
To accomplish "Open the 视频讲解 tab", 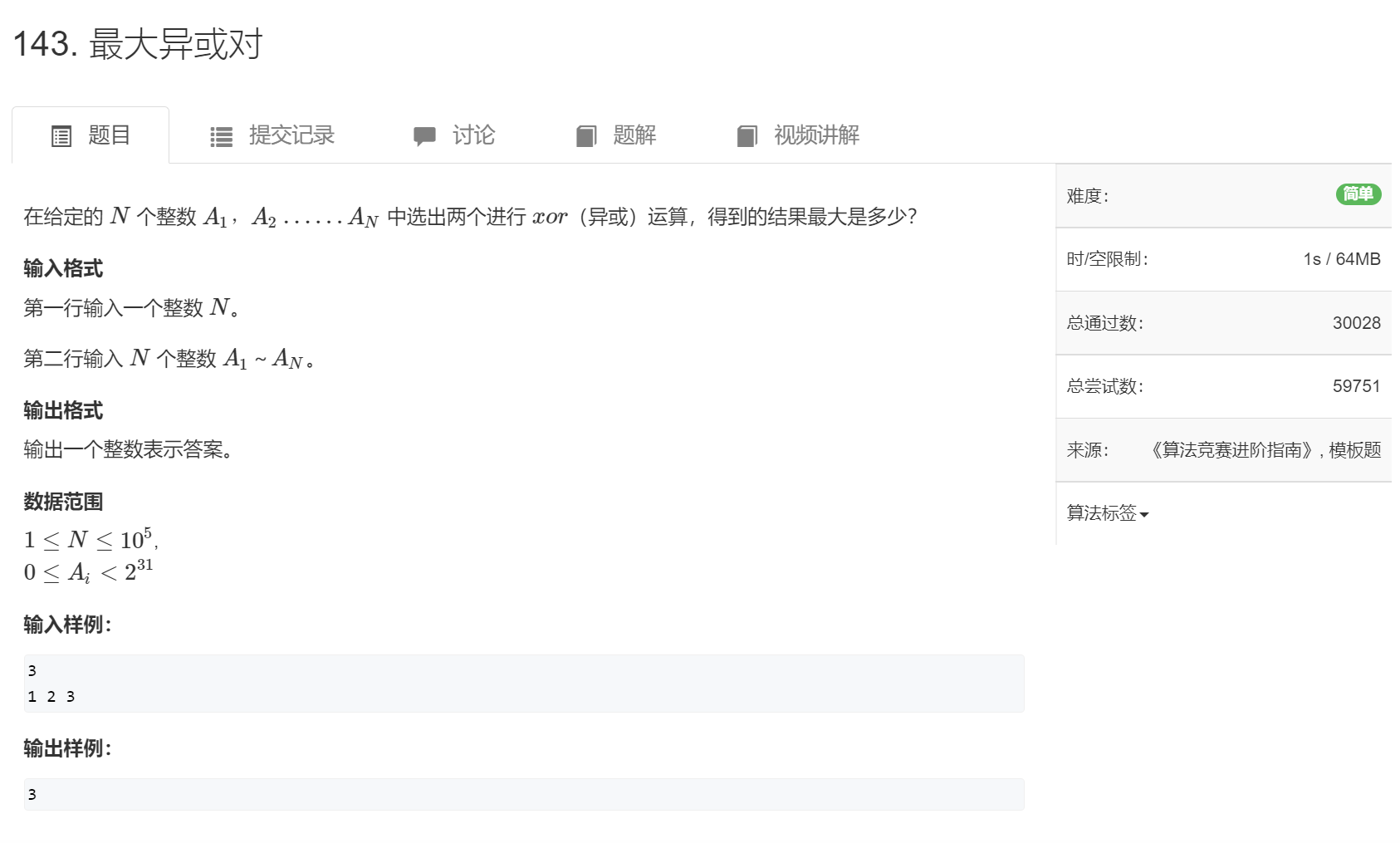I will (x=799, y=135).
